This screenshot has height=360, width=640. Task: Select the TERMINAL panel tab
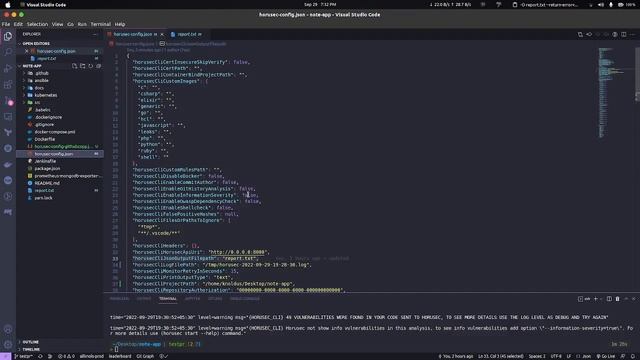(168, 299)
